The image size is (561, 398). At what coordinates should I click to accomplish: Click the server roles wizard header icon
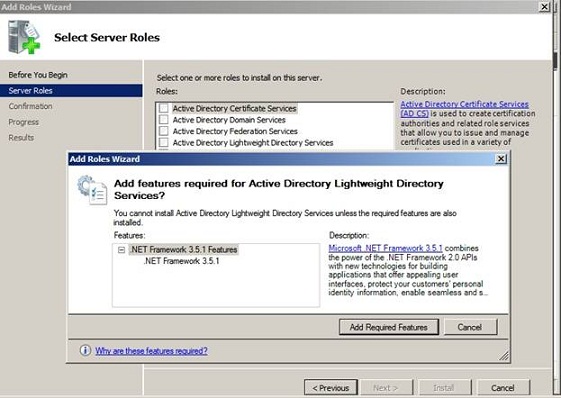[x=24, y=37]
